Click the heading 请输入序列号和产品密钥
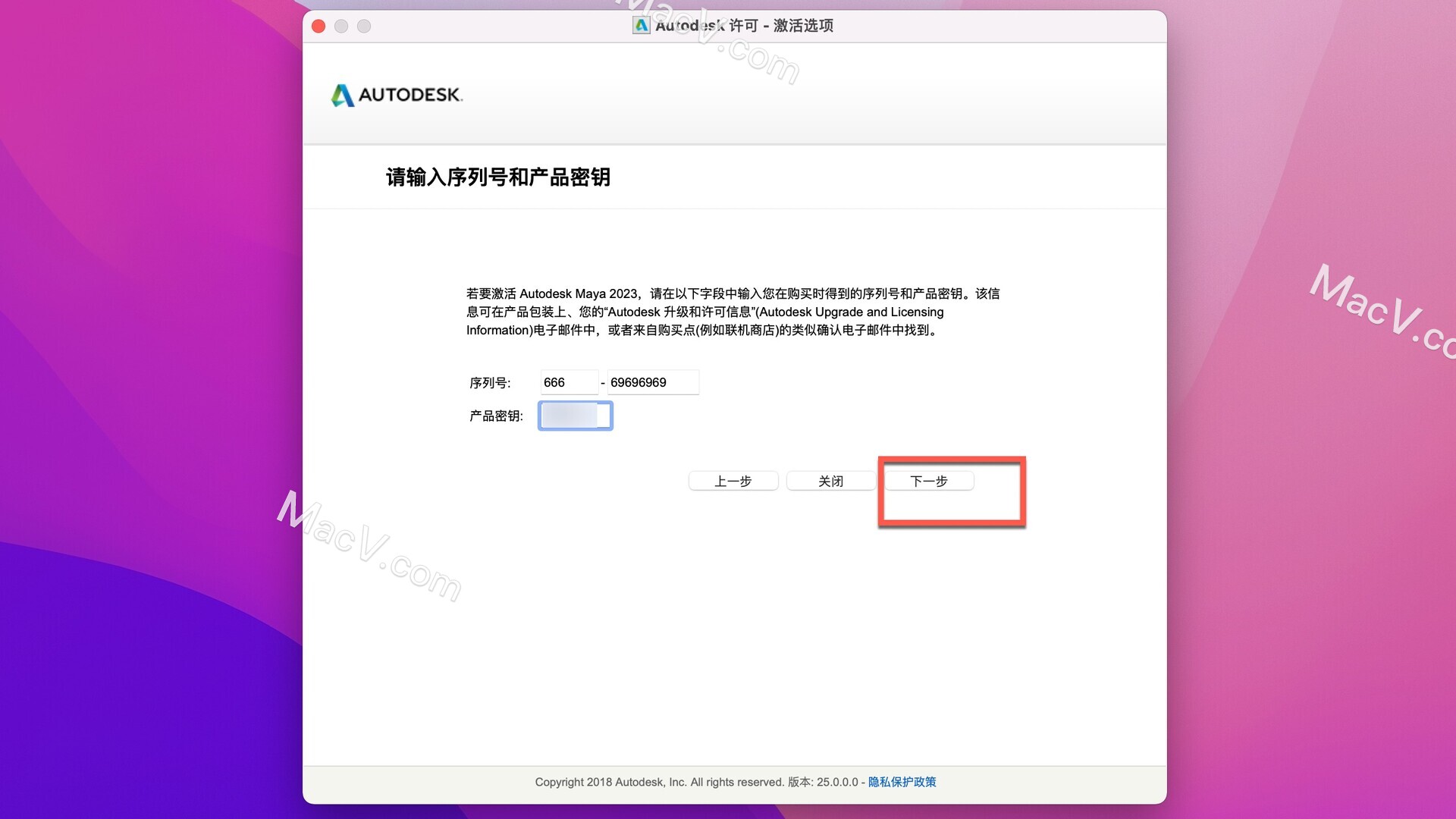Screen dimensions: 1456x819 point(498,177)
